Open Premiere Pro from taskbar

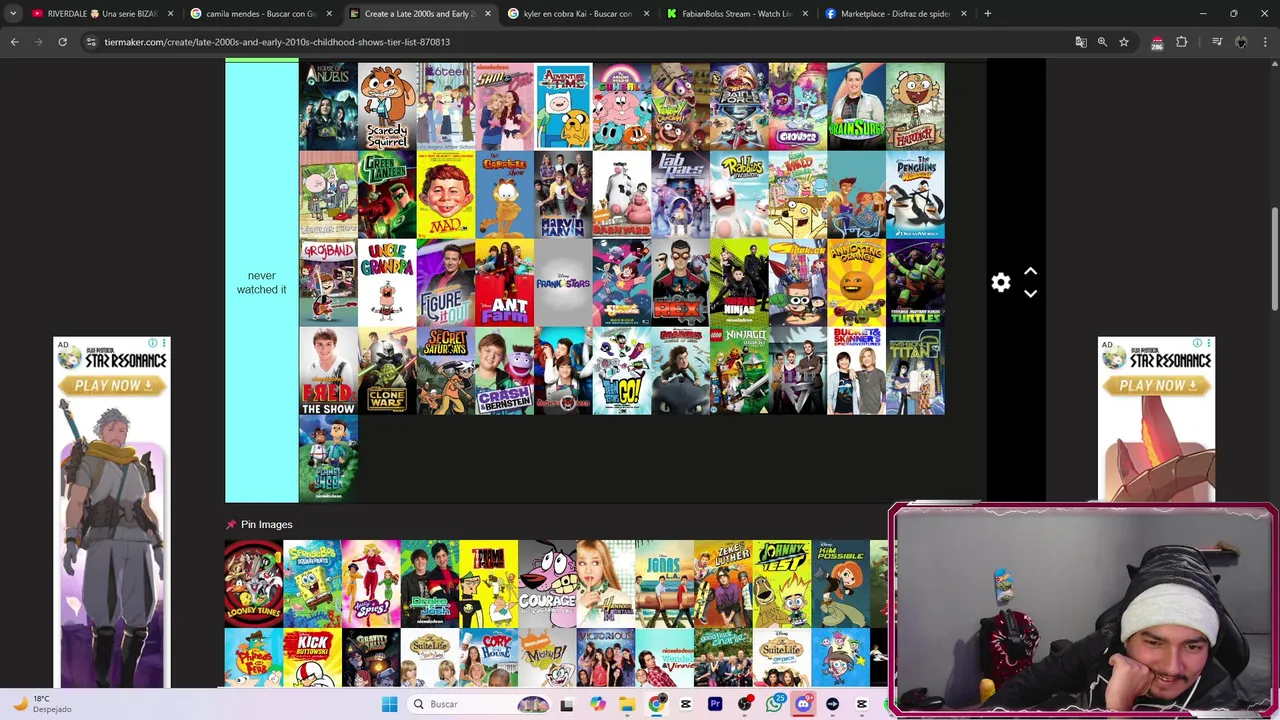coord(715,704)
